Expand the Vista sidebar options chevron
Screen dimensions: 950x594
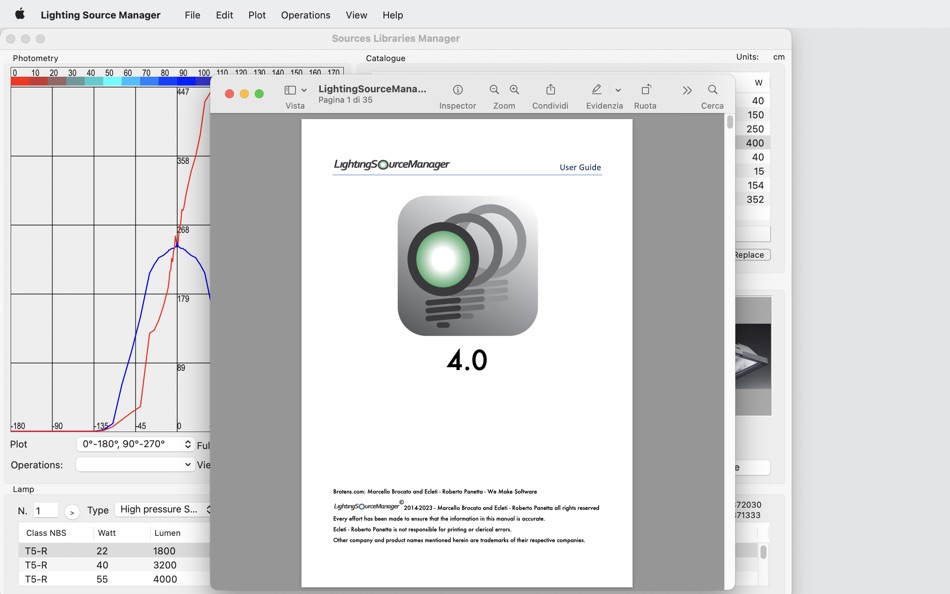(304, 90)
